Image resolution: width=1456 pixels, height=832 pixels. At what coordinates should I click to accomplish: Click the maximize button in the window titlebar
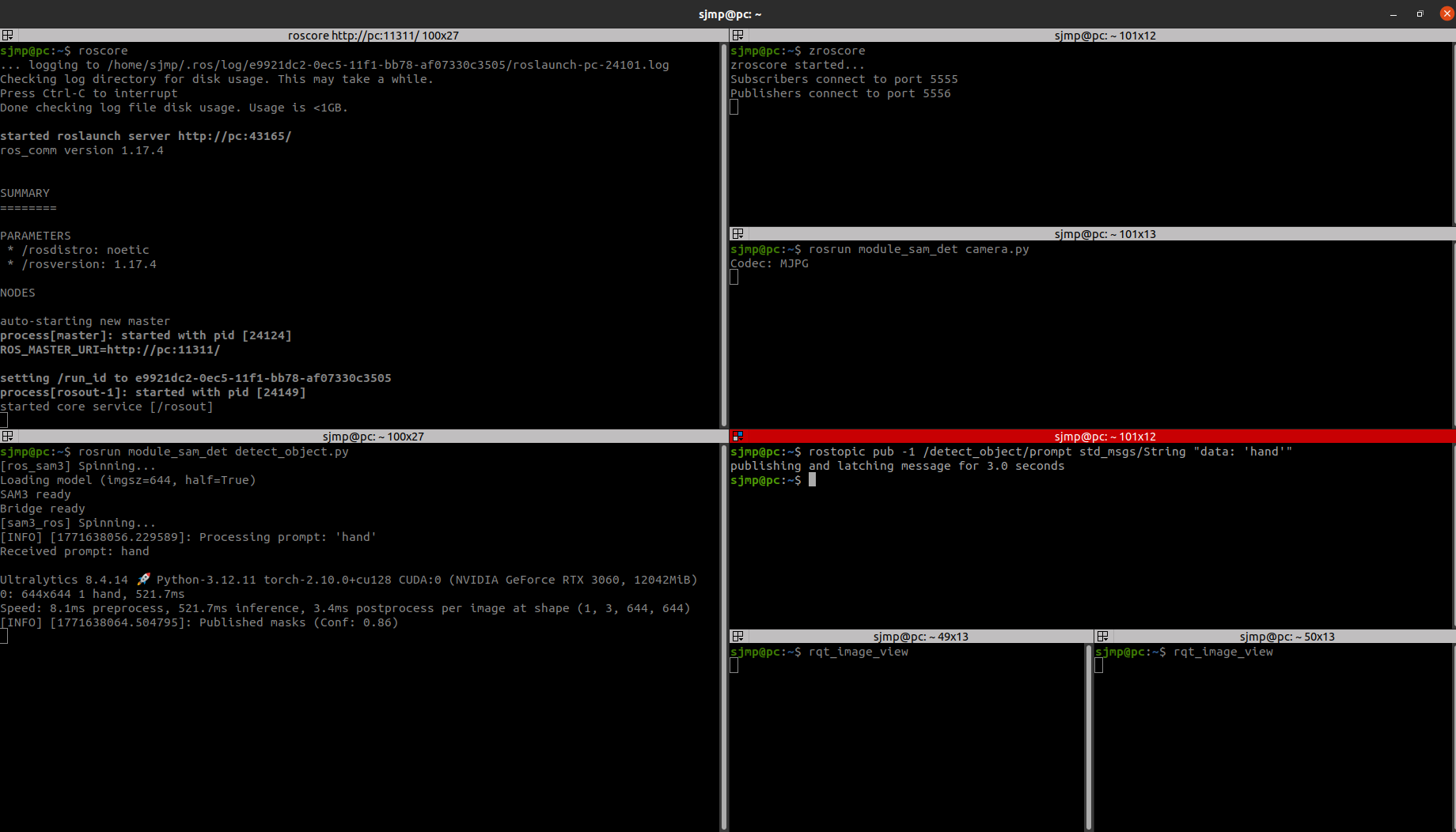[x=1420, y=13]
